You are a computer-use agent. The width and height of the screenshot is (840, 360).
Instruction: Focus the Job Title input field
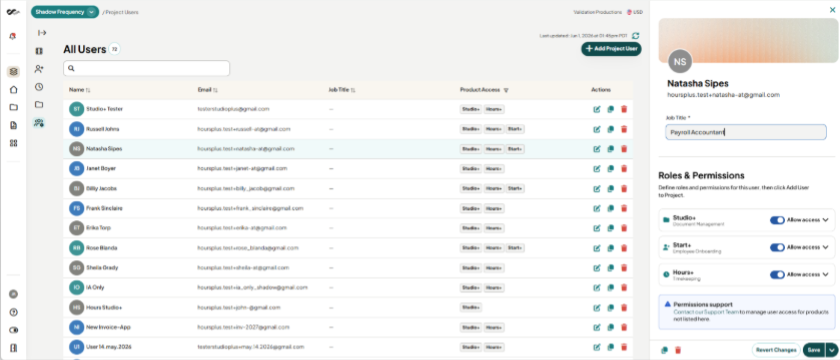tap(746, 132)
